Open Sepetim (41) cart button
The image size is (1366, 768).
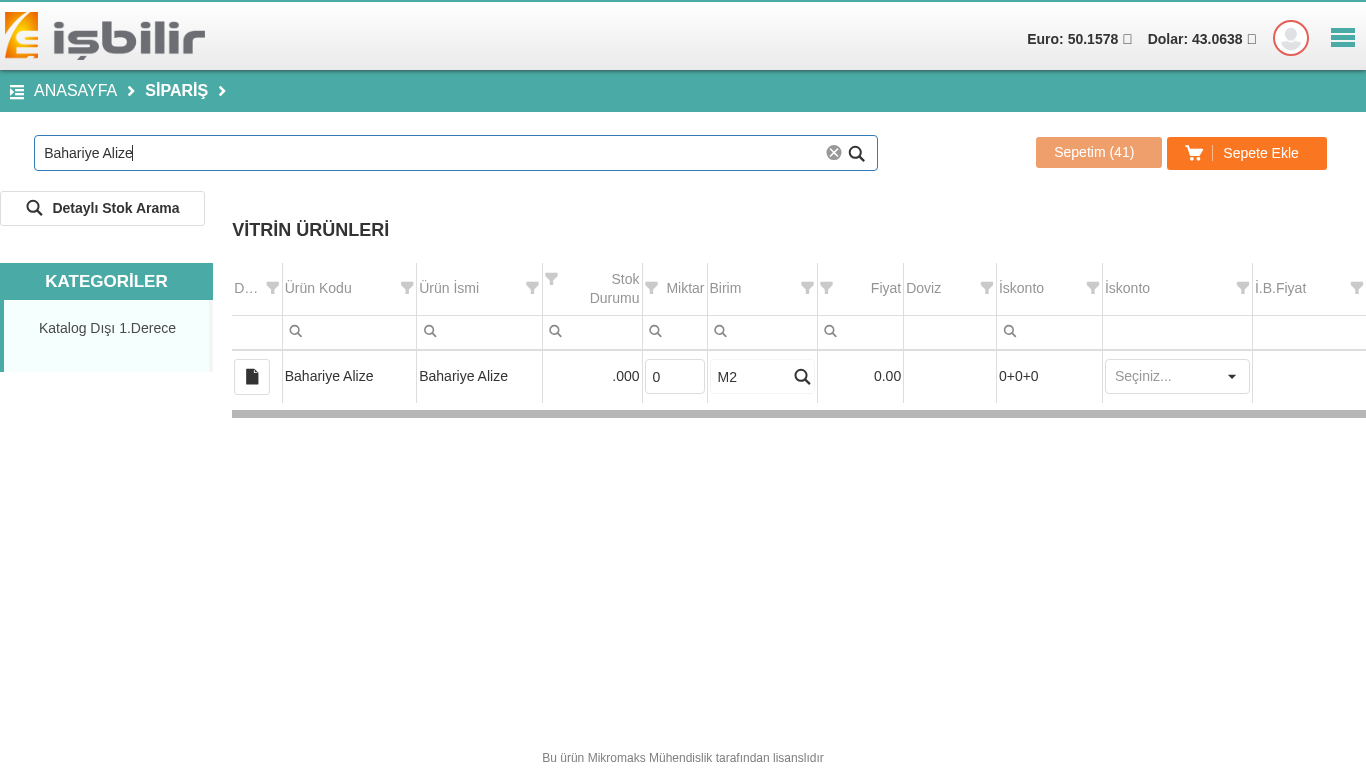click(x=1098, y=152)
